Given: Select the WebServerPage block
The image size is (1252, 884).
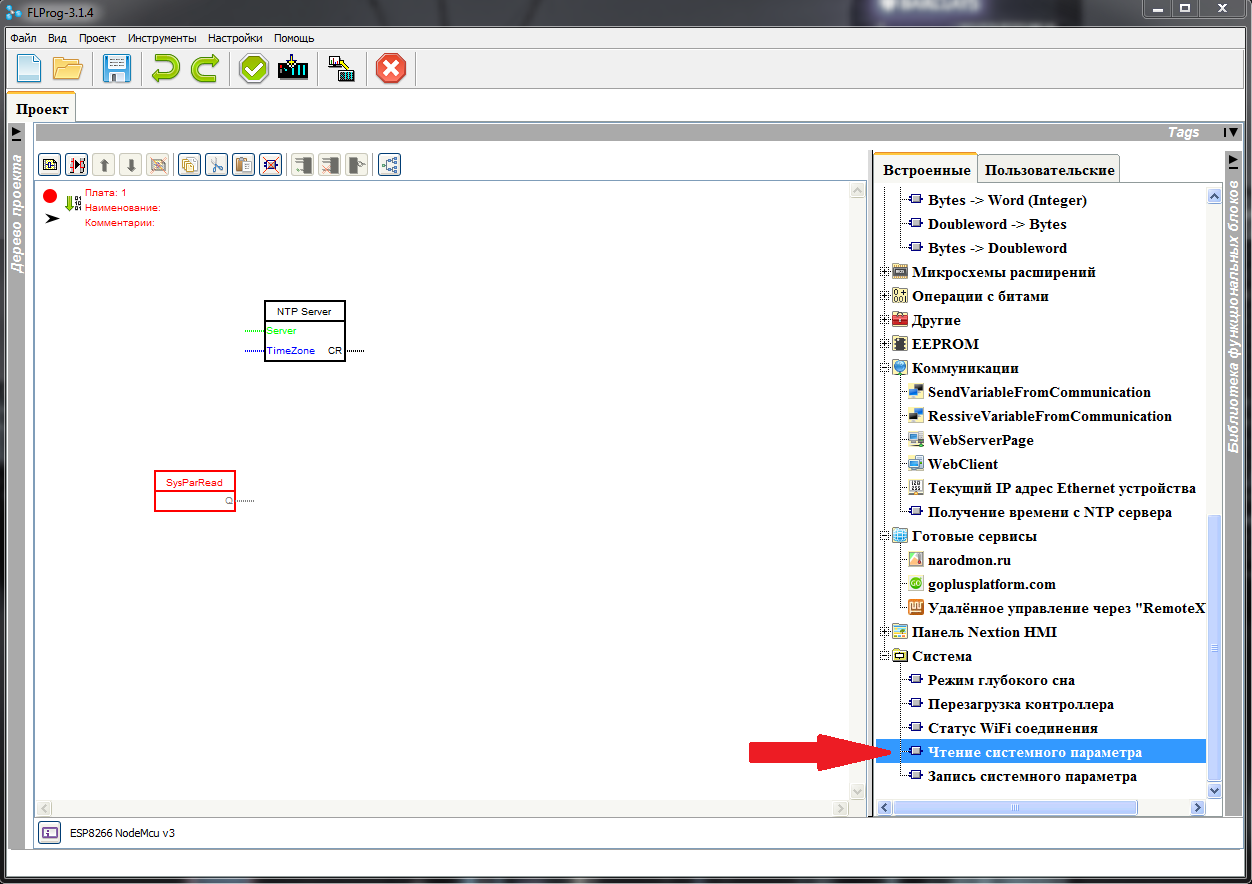Looking at the screenshot, I should click(981, 440).
